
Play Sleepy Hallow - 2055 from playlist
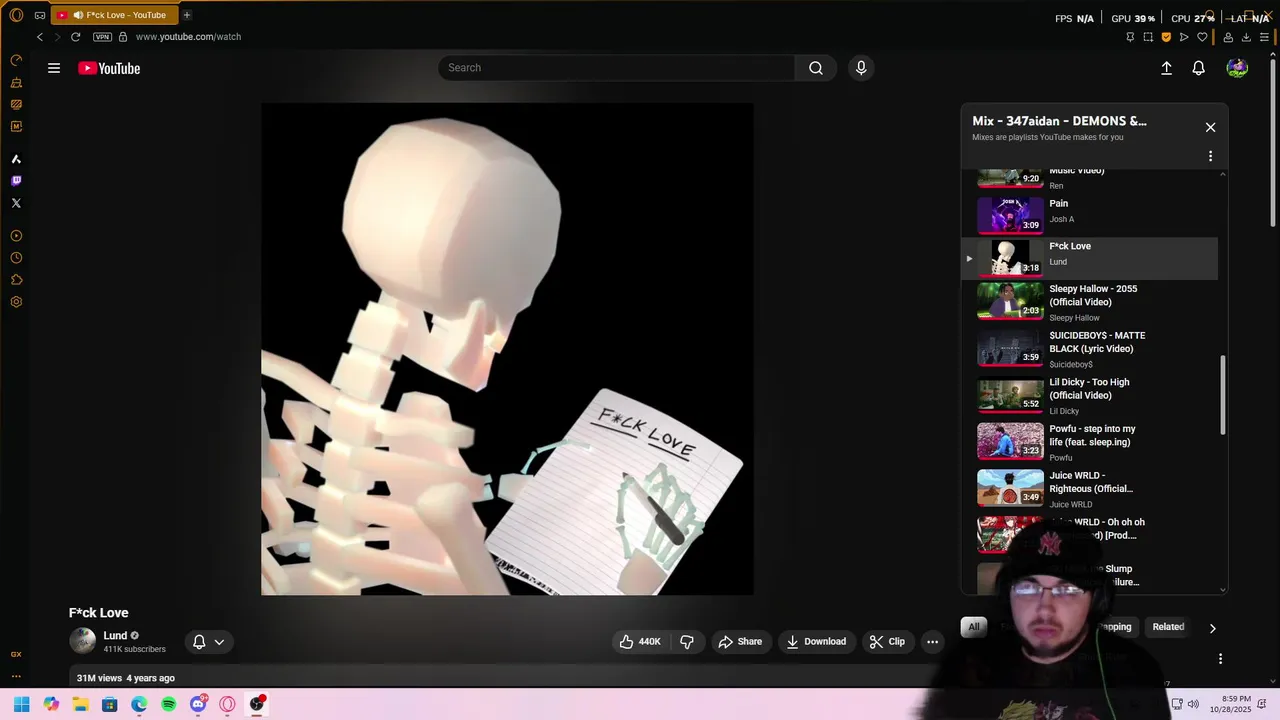coord(1090,302)
